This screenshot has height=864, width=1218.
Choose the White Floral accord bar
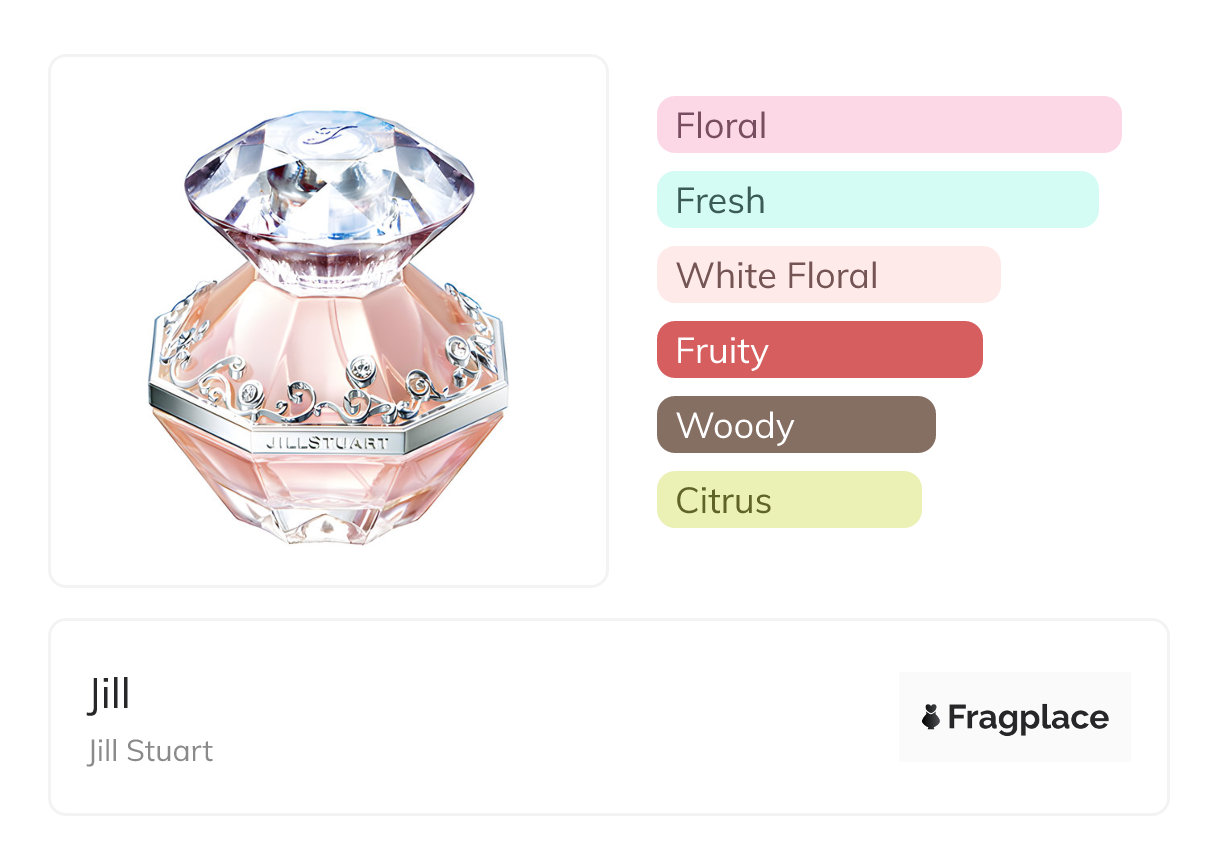point(828,275)
